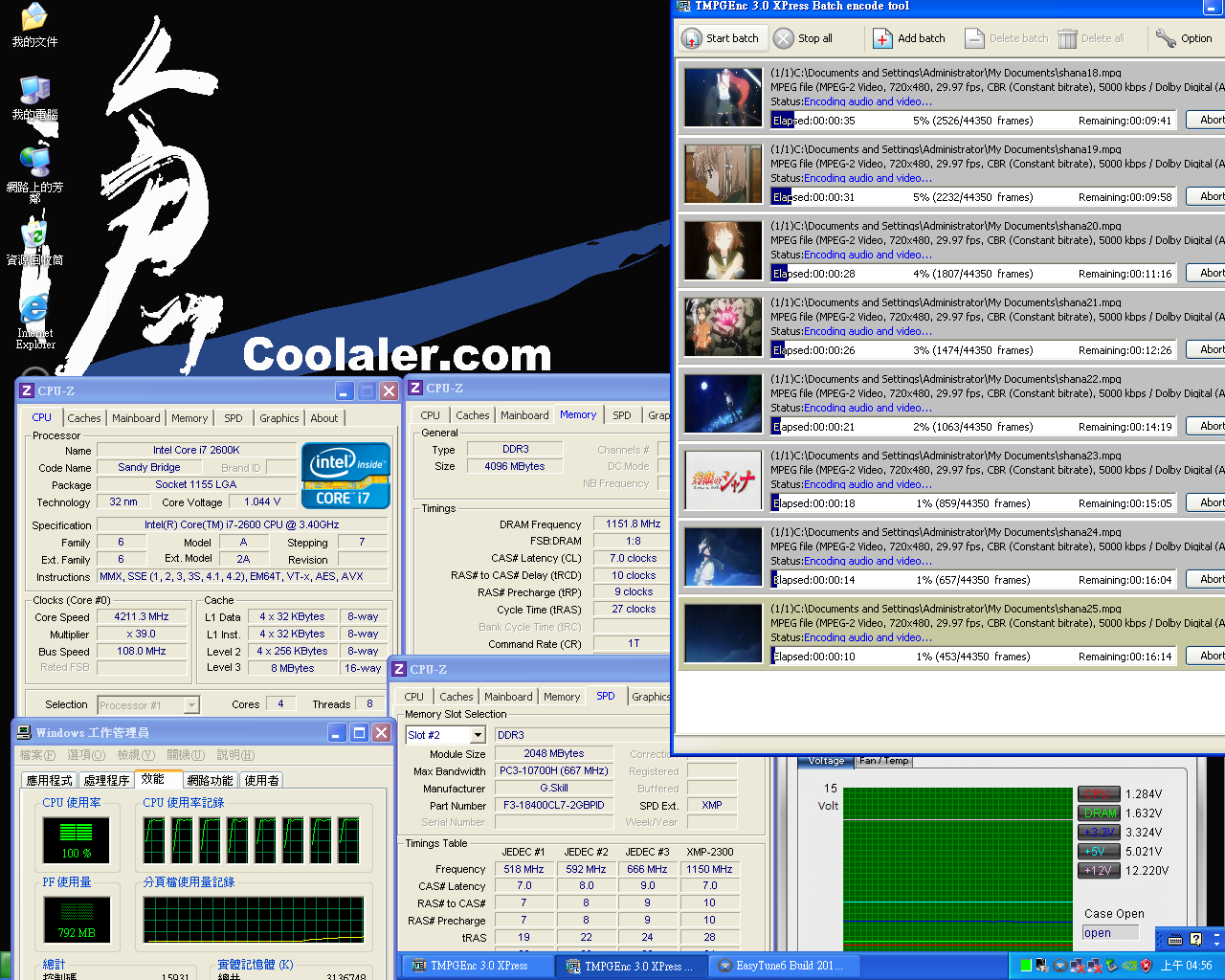Click the language bar keyboard icon
This screenshot has height=980, width=1225.
[1175, 939]
